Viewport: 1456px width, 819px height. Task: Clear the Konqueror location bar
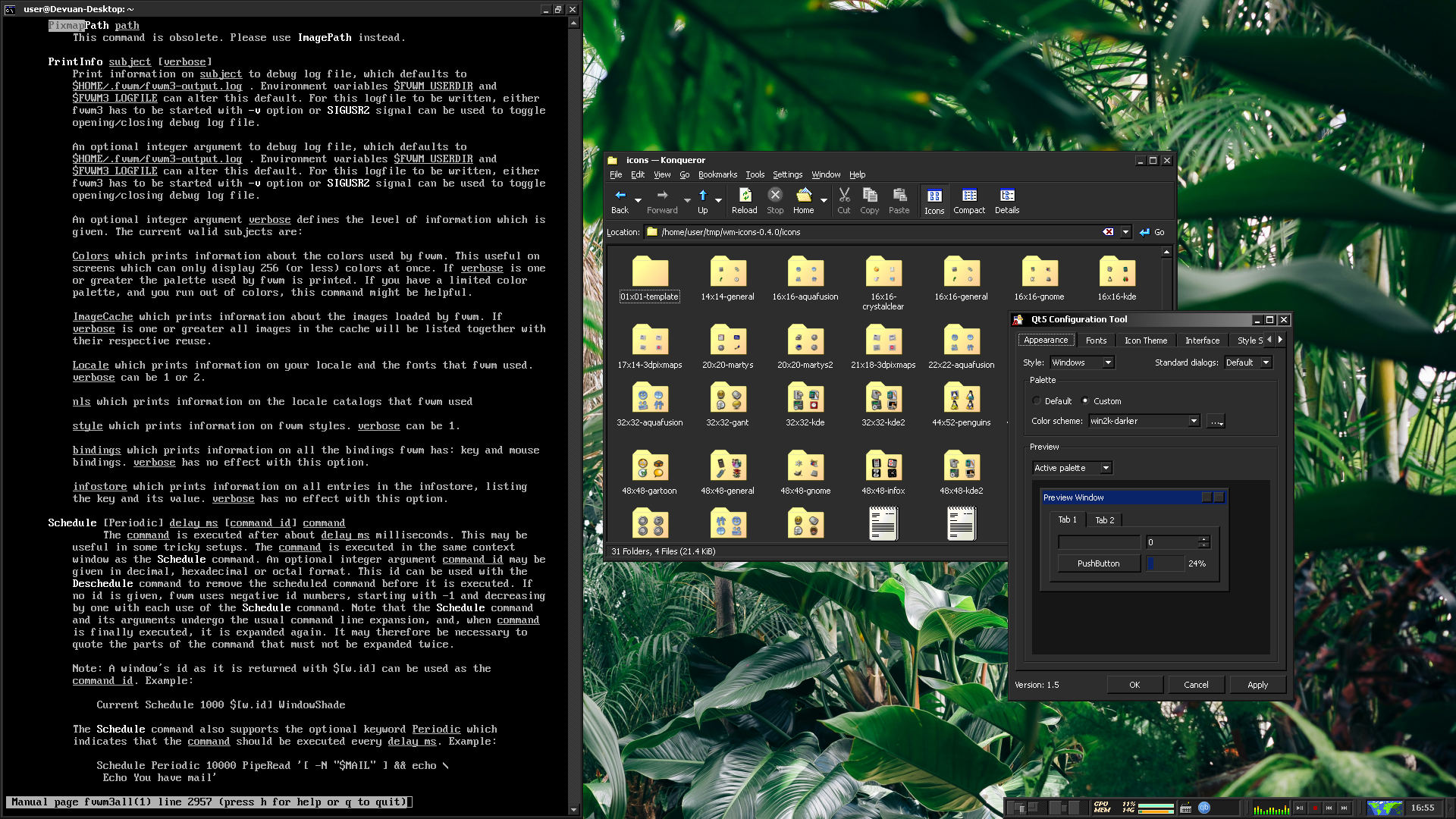coord(1108,232)
